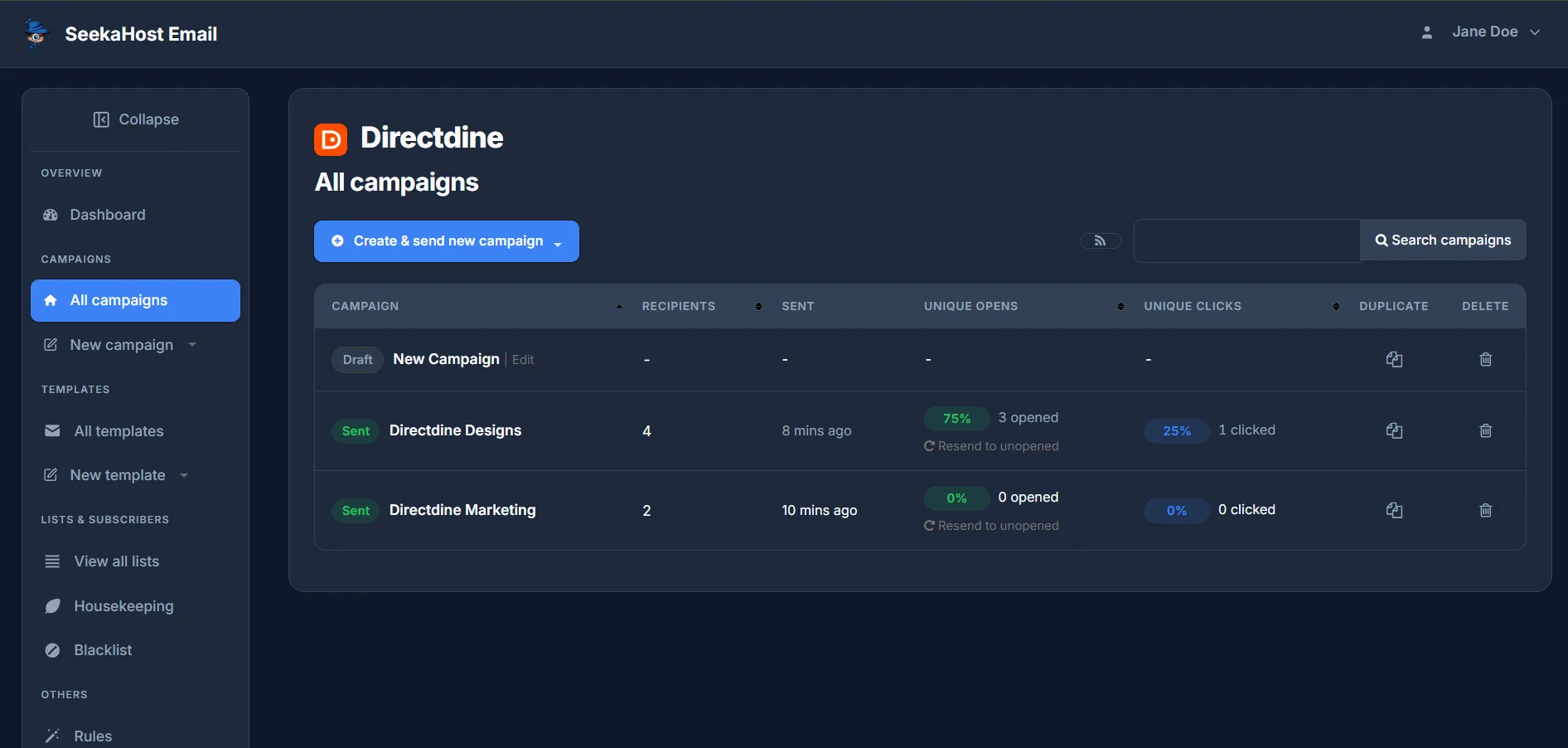Delete the Directdine Designs campaign
The image size is (1568, 748).
pos(1485,430)
